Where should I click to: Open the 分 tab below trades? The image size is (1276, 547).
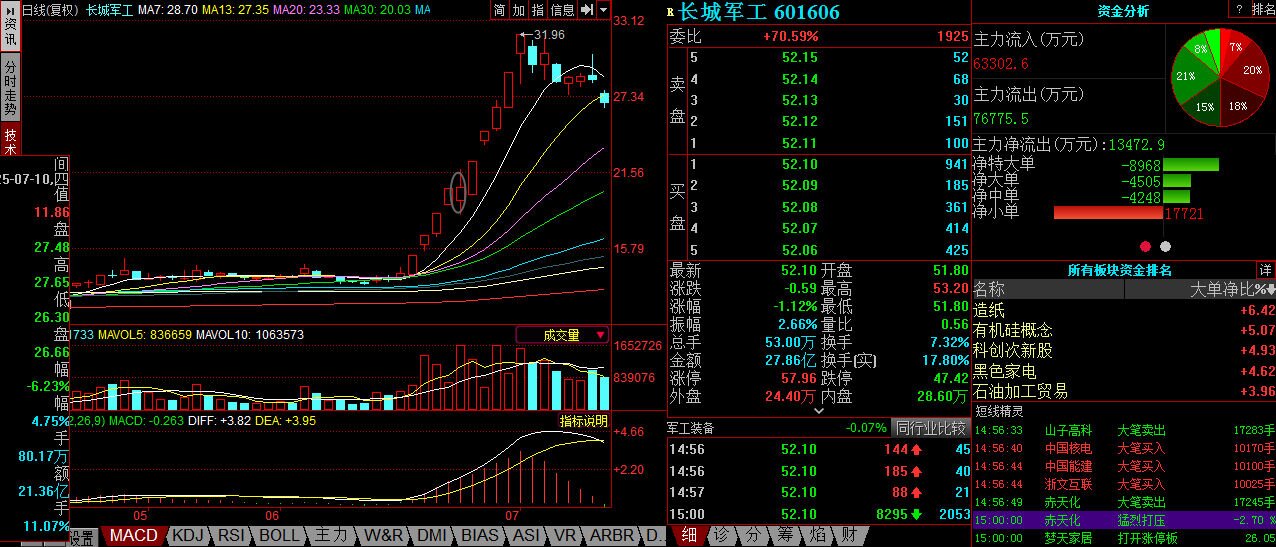point(752,535)
